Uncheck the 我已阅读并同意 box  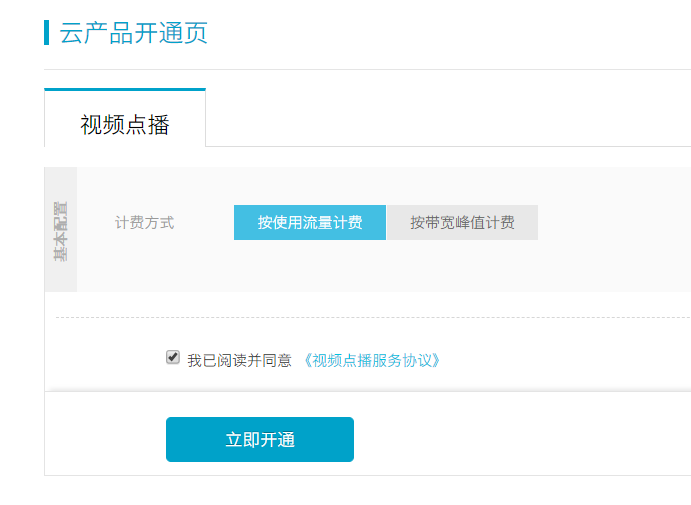click(173, 358)
